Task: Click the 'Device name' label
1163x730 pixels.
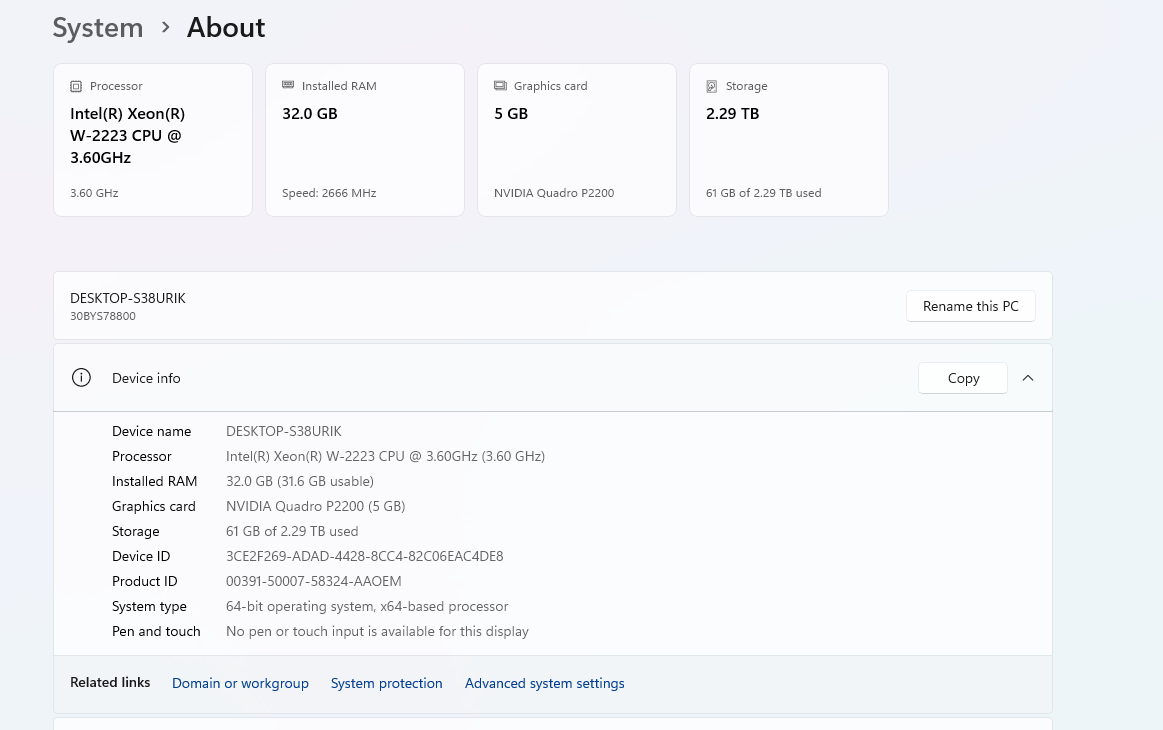Action: tap(151, 432)
